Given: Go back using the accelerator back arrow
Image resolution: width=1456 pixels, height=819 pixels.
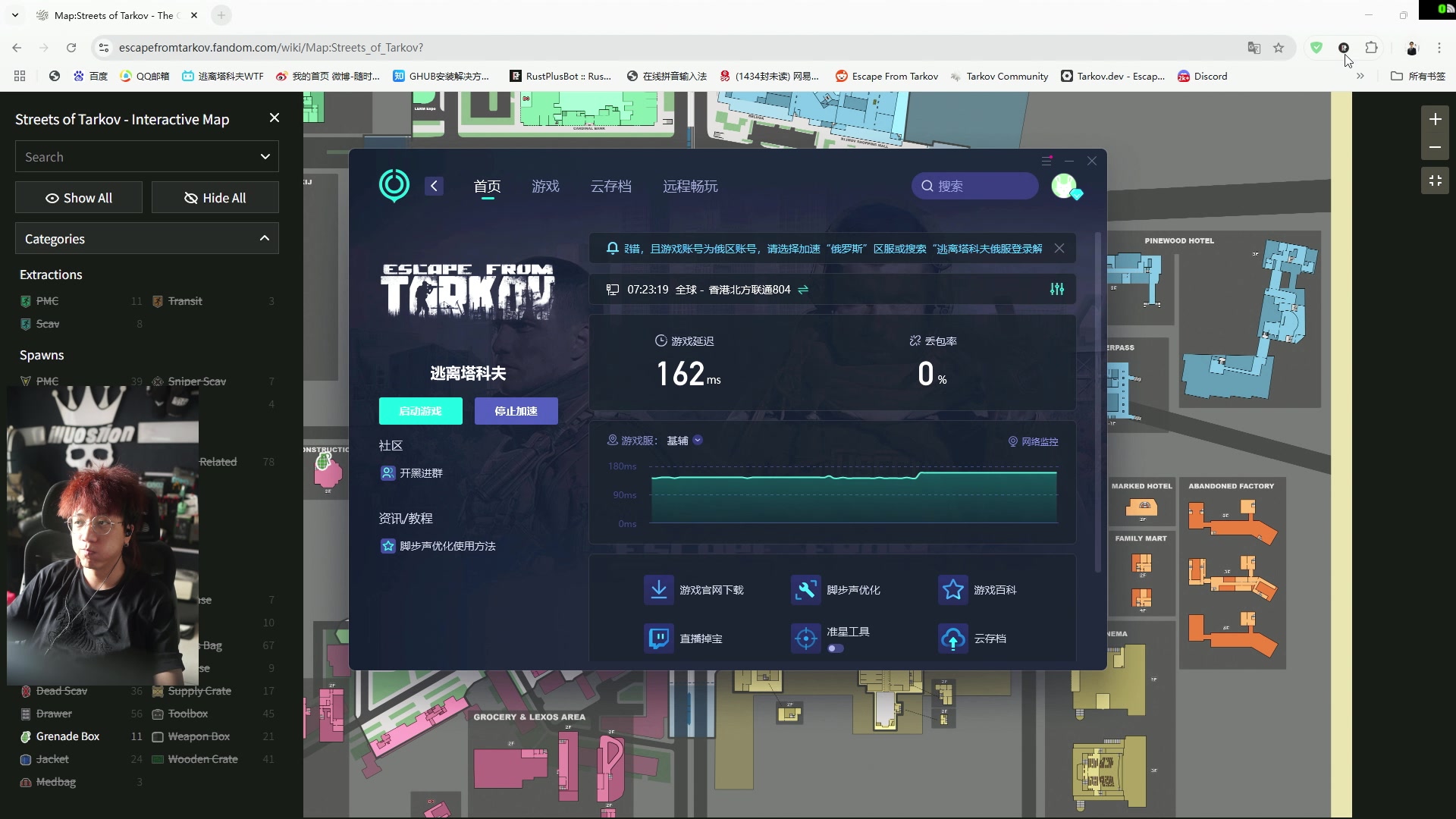Looking at the screenshot, I should [434, 186].
